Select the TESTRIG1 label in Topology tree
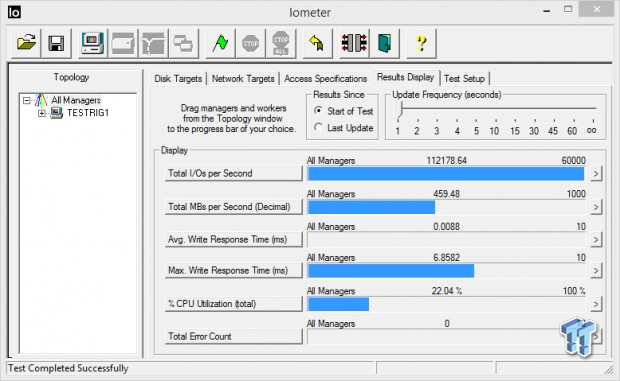This screenshot has width=620, height=381. (88, 113)
